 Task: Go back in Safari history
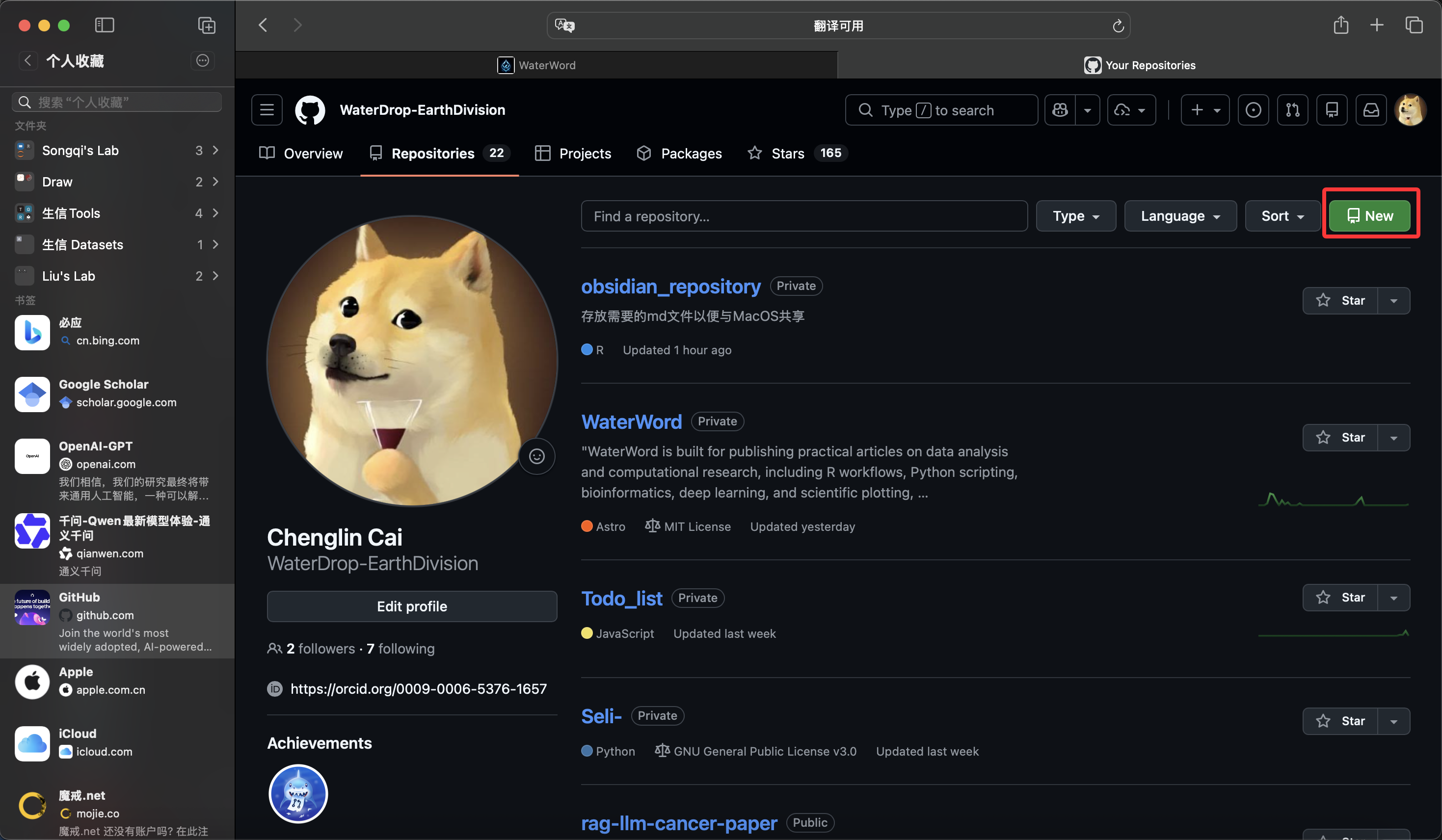[263, 25]
